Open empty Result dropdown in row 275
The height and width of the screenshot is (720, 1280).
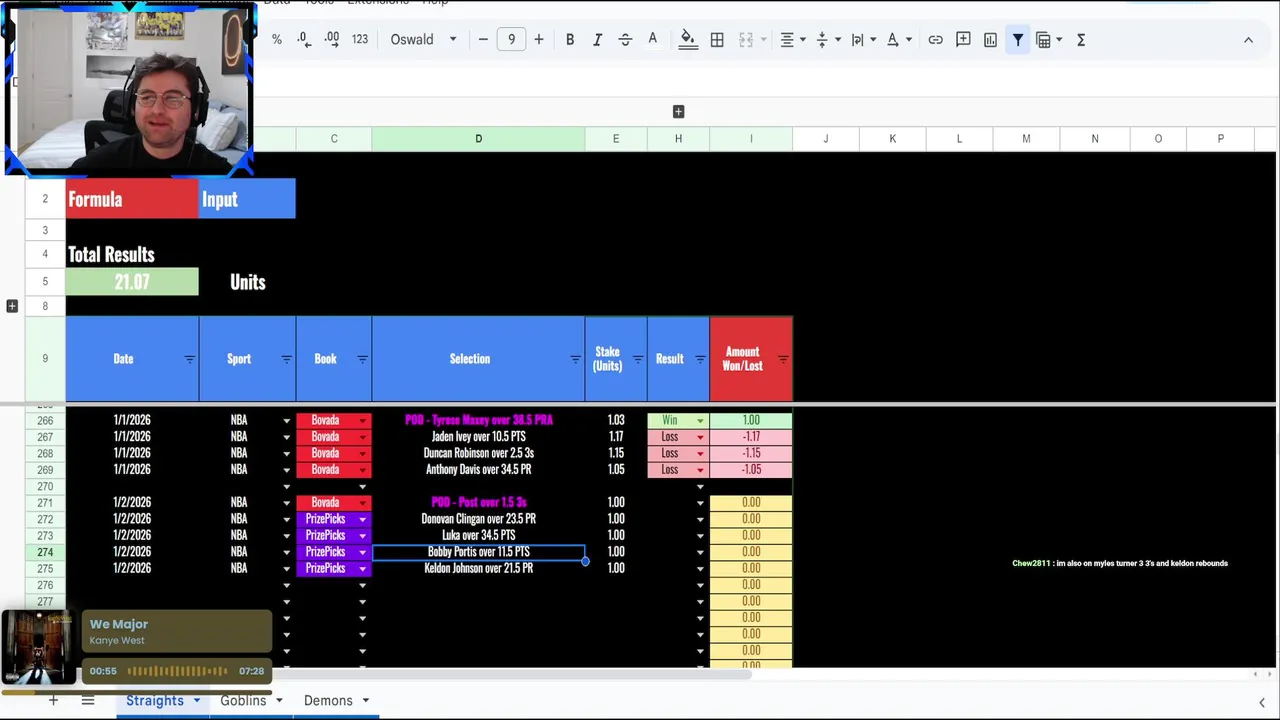[x=700, y=569]
